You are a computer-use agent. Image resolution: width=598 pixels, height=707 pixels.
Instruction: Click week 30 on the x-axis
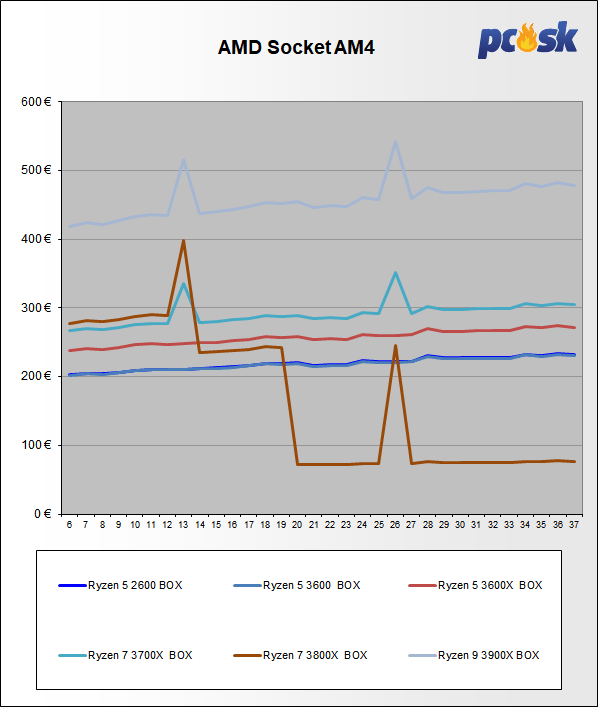[460, 525]
